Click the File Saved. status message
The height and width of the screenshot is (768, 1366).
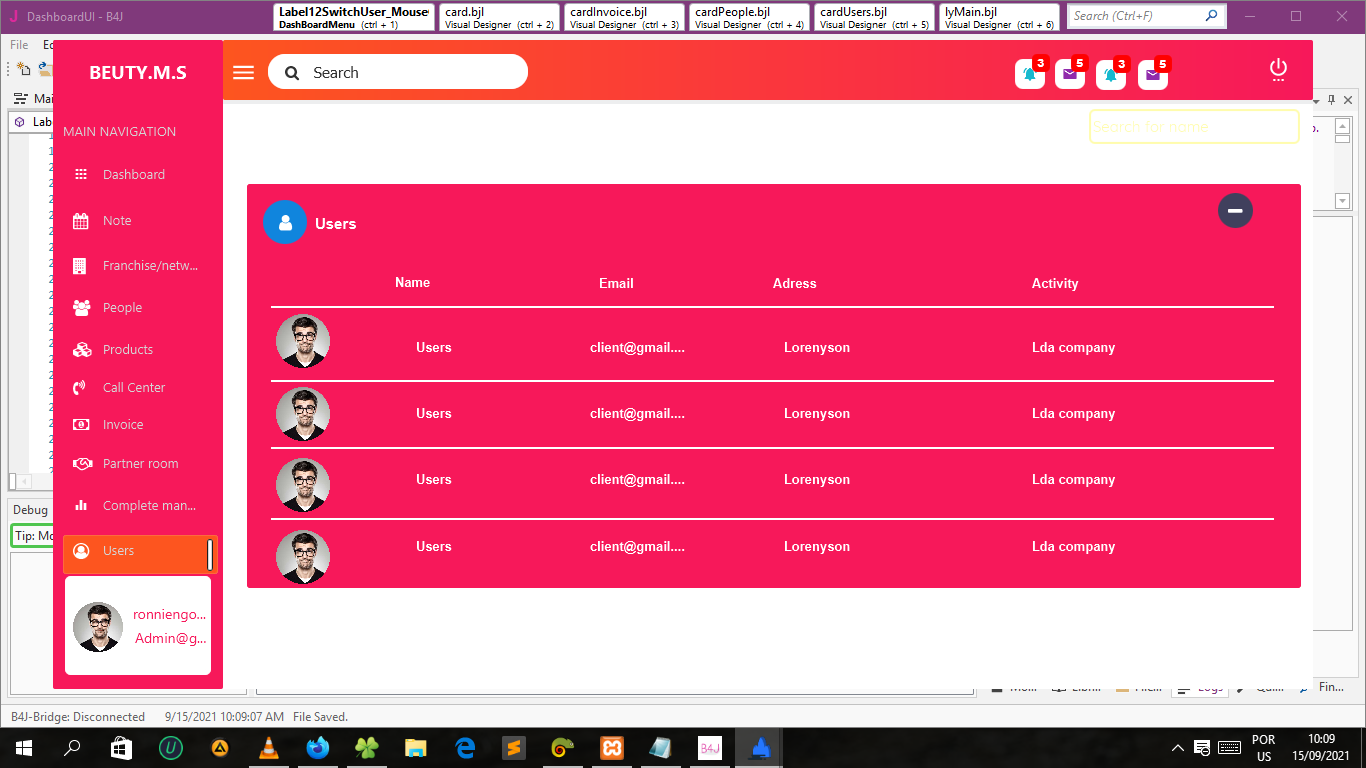(x=320, y=717)
